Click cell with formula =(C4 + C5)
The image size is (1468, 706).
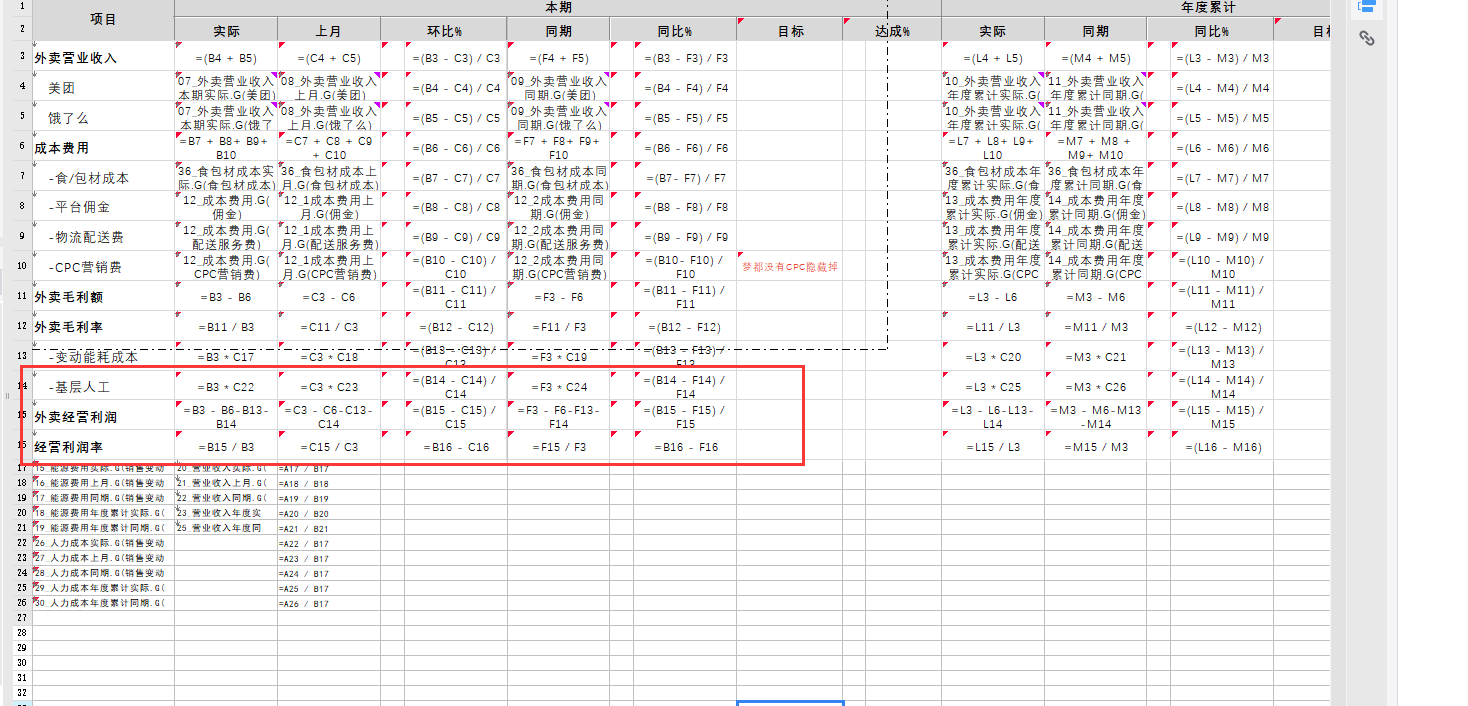click(329, 58)
